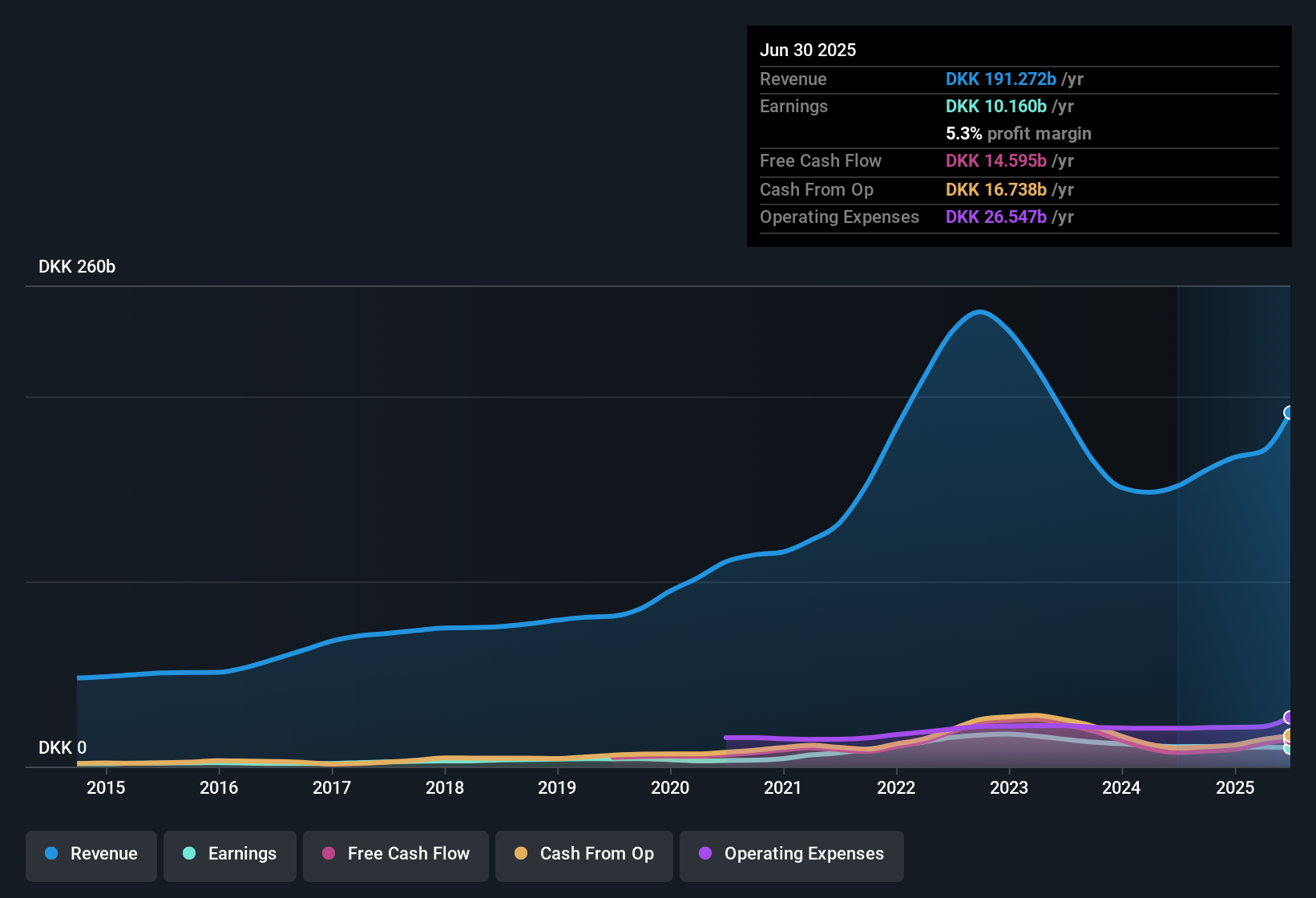The image size is (1316, 898).
Task: Click the teal Earnings legend dot
Action: pos(189,854)
